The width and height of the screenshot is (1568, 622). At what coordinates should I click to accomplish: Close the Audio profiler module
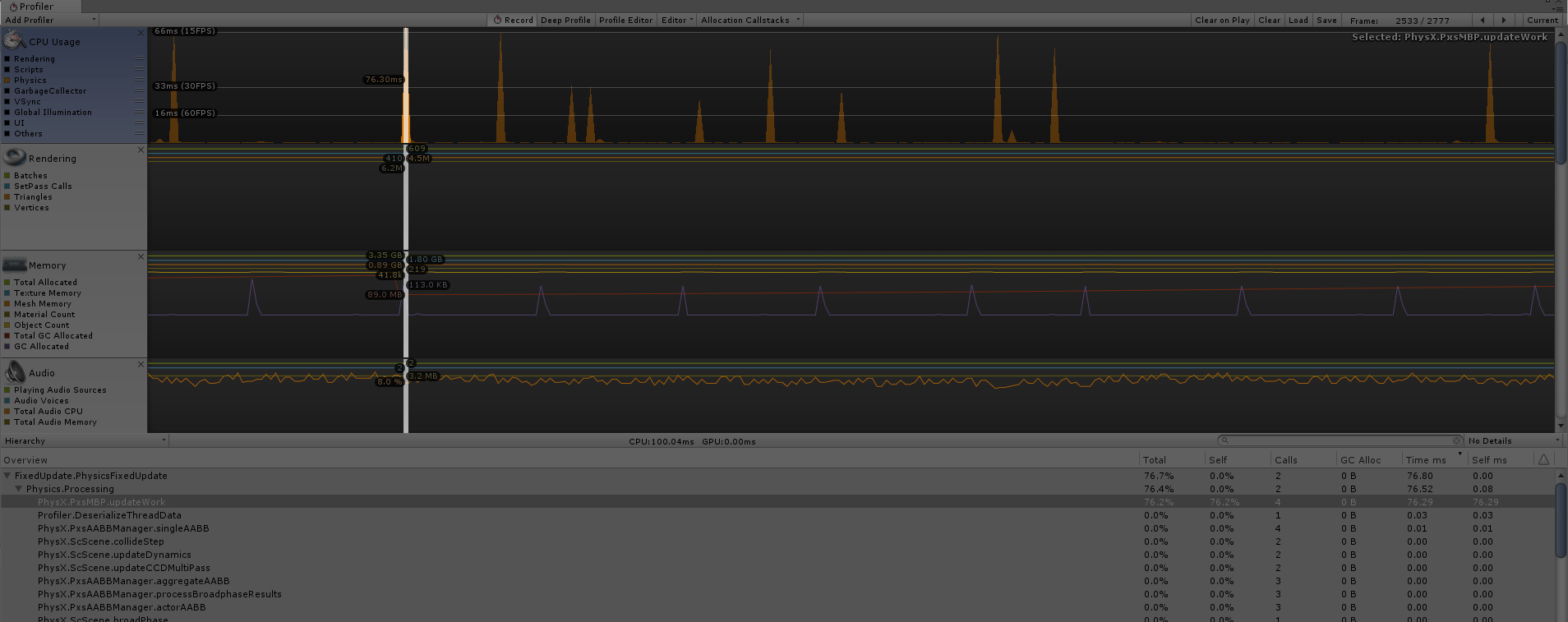coord(141,364)
